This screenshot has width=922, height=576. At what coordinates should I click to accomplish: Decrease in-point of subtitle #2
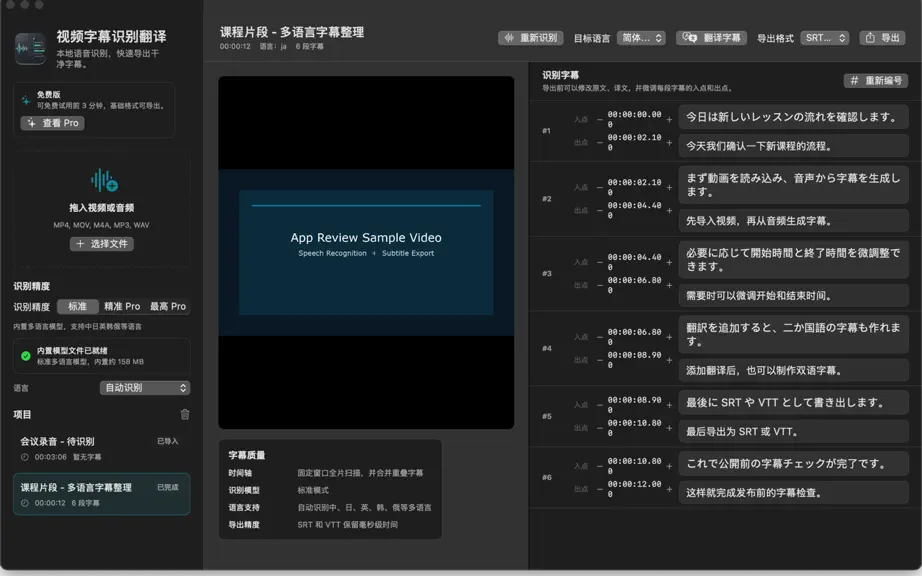(599, 187)
